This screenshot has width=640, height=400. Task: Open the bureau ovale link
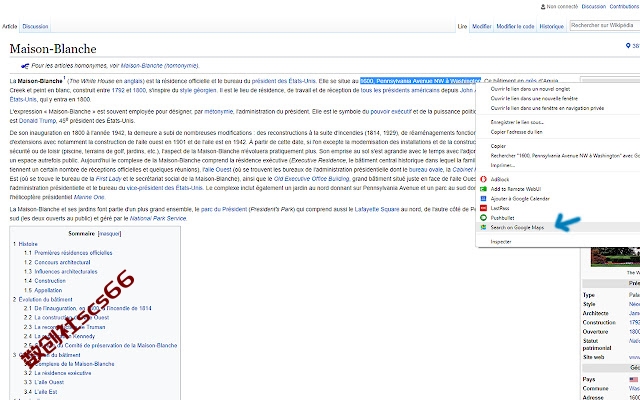(424, 169)
